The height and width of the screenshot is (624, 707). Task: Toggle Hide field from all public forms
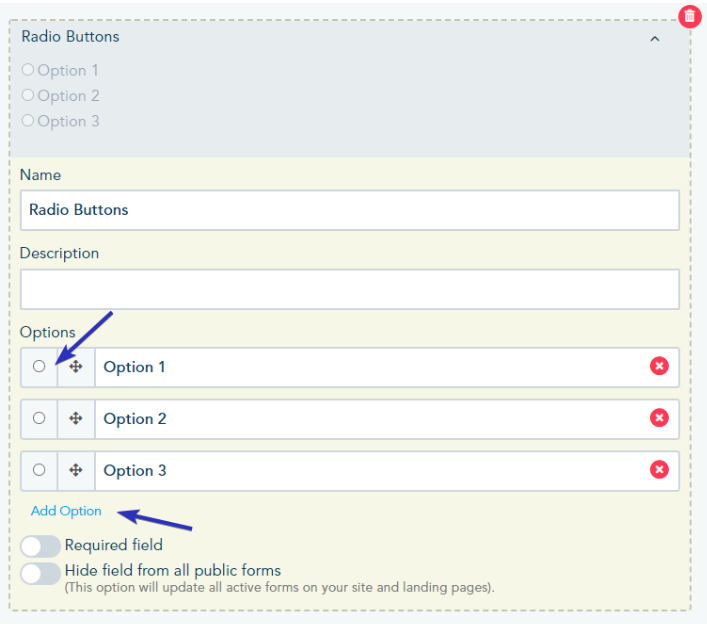point(40,573)
